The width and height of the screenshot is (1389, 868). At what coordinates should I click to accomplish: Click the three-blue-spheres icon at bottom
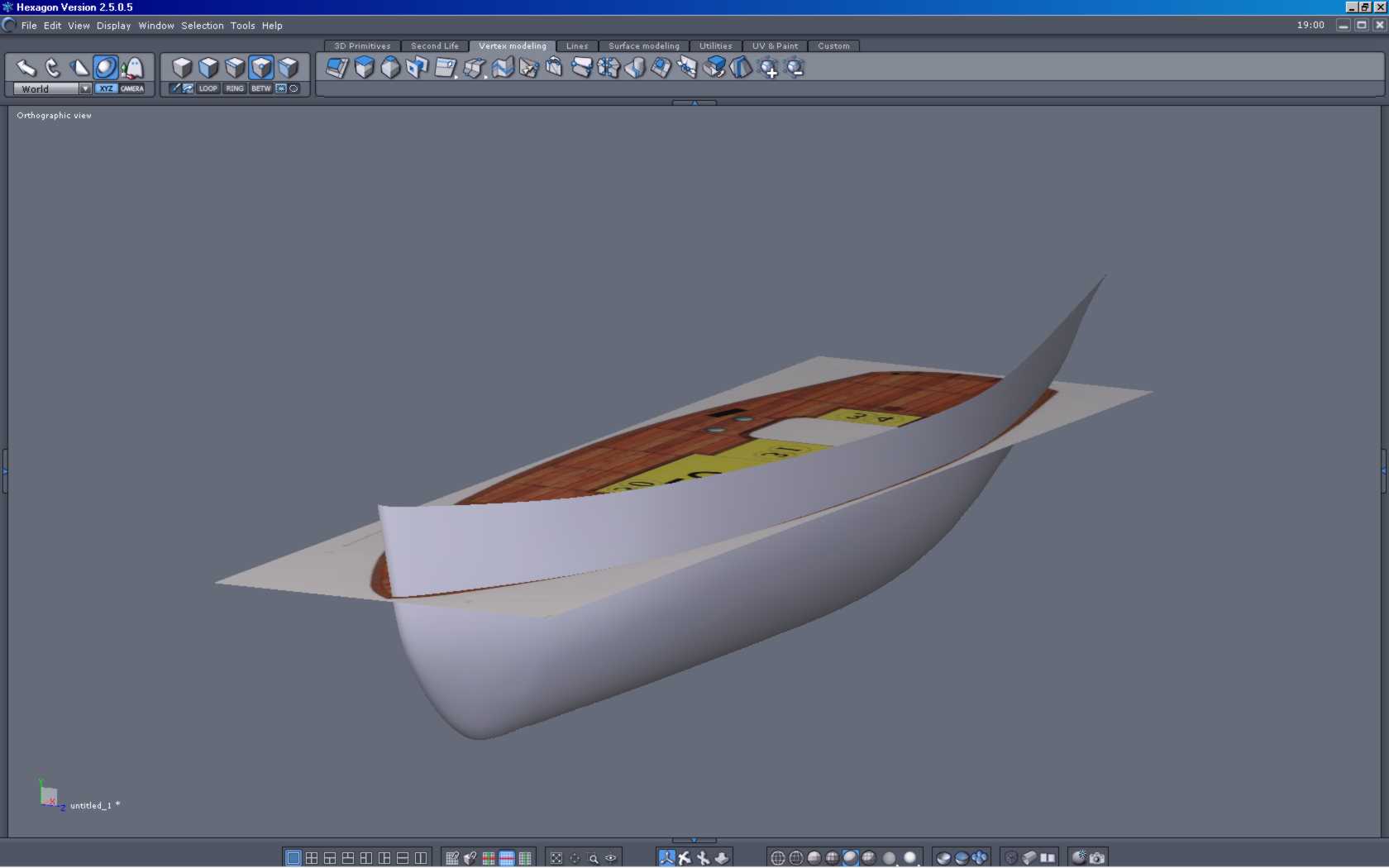tap(980, 858)
